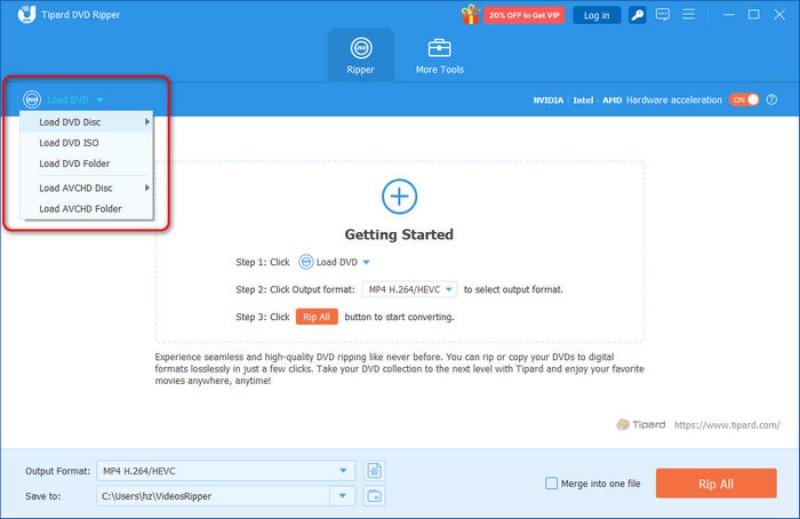Open the tipard.com website link
Image resolution: width=800 pixels, height=519 pixels.
pyautogui.click(x=726, y=425)
